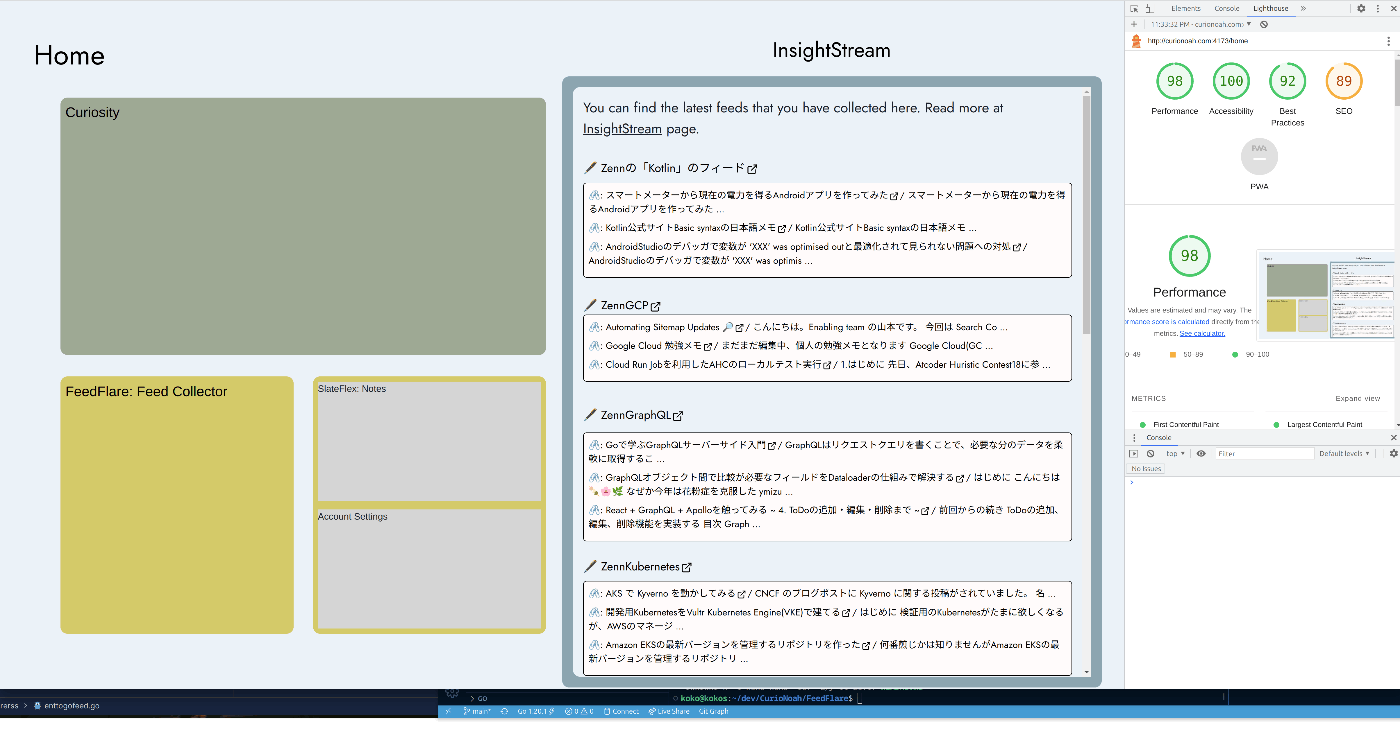Open the InsightStream page link
The image size is (1400, 729).
coord(622,129)
